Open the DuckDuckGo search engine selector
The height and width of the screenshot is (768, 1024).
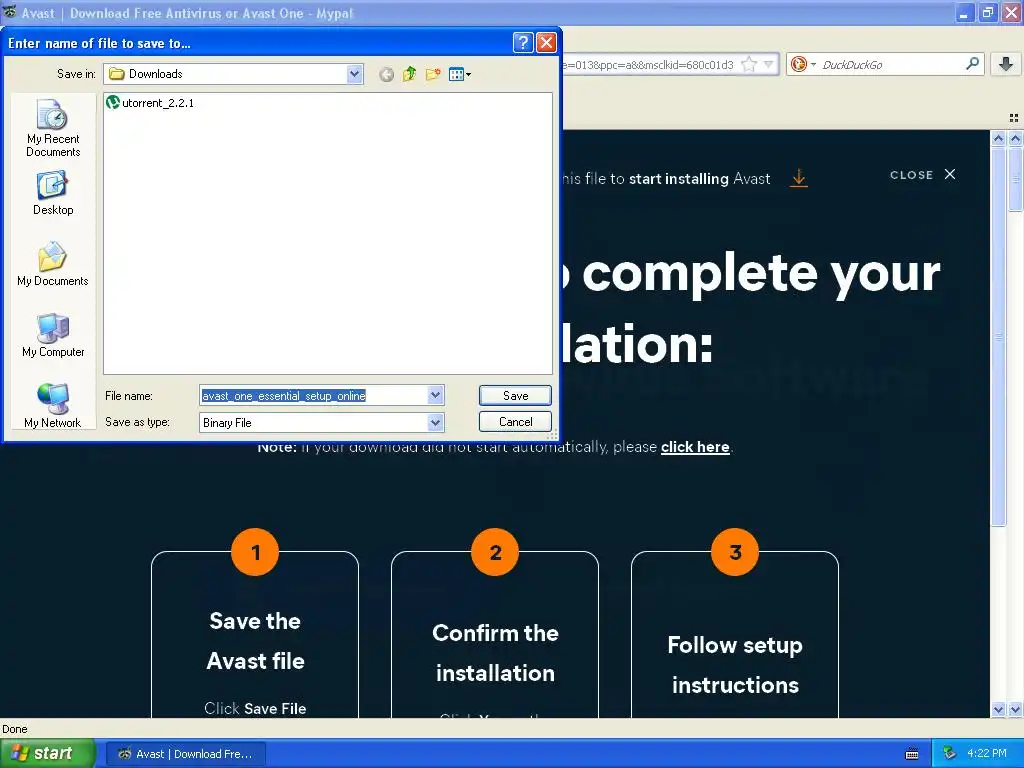803,64
